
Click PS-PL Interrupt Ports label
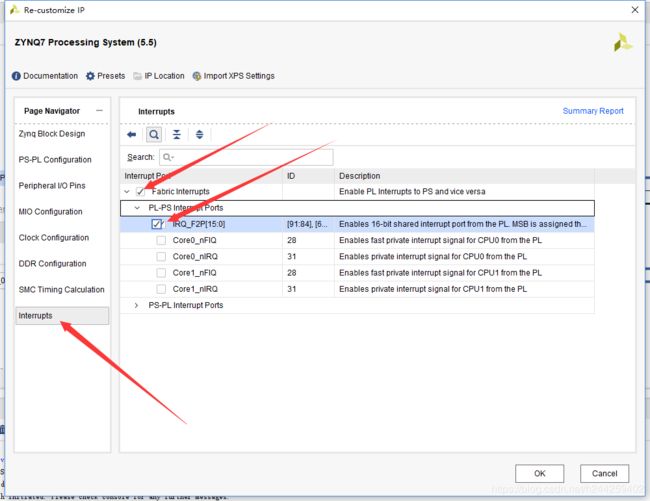tap(186, 305)
